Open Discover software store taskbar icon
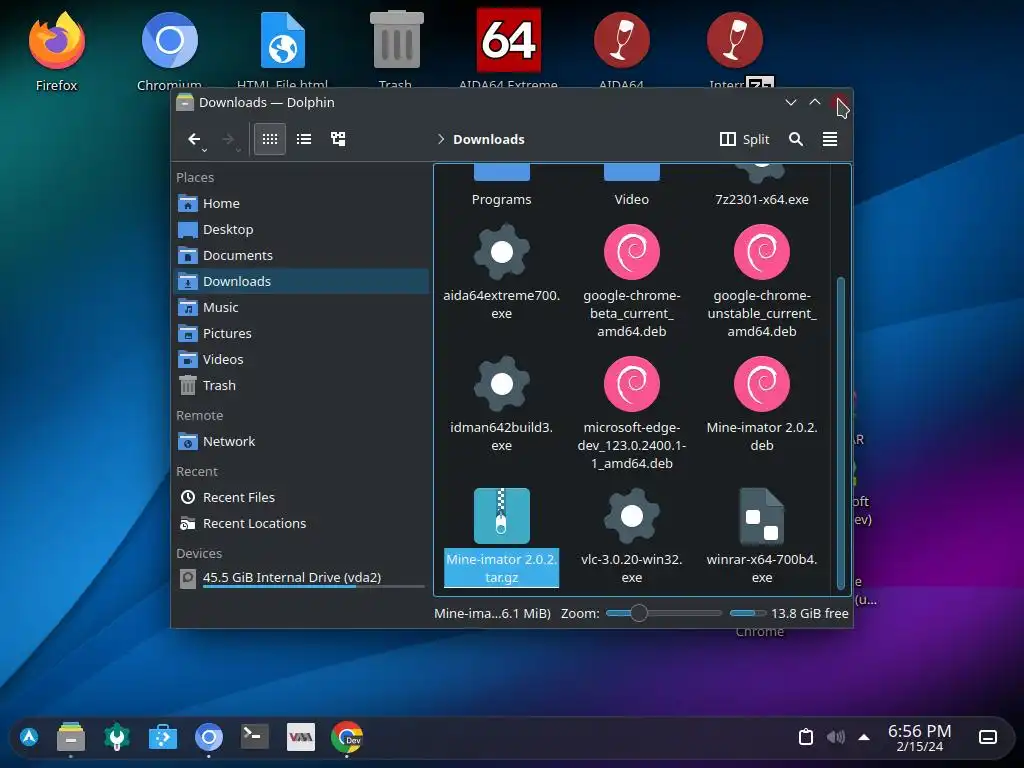The width and height of the screenshot is (1024, 768). (163, 737)
